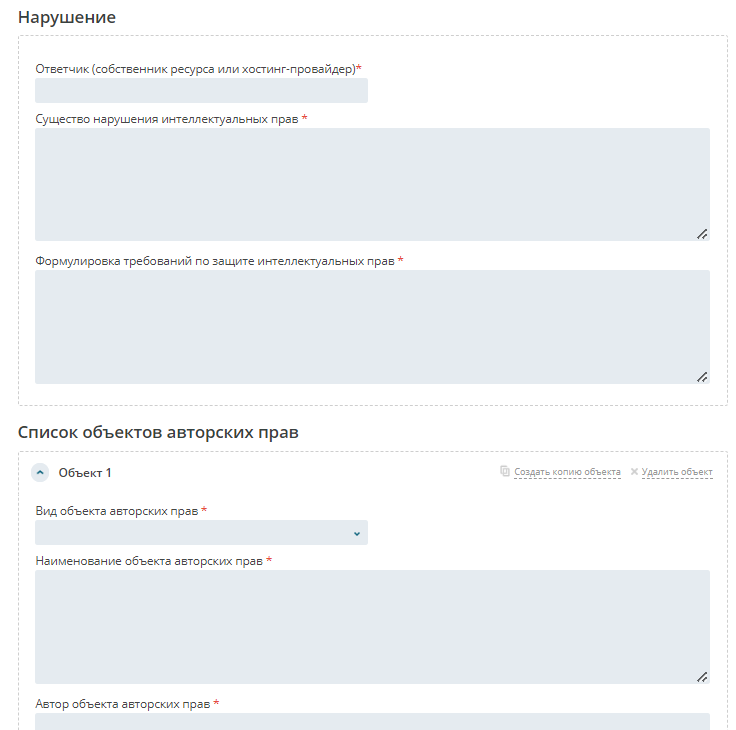This screenshot has height=730, width=736.
Task: Grab resize handle of Существо нарушения textarea
Action: tap(702, 234)
